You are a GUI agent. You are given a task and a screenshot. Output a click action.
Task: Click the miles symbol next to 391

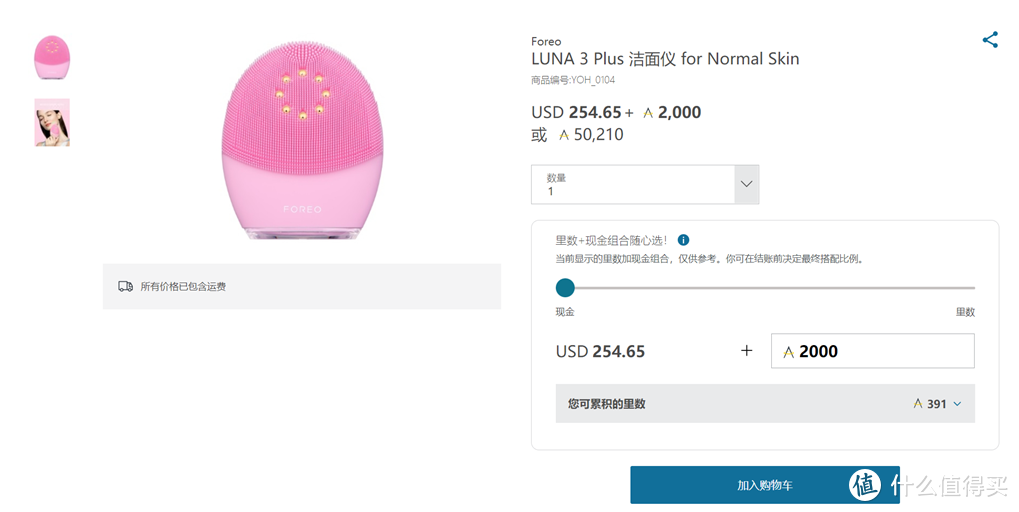[918, 404]
